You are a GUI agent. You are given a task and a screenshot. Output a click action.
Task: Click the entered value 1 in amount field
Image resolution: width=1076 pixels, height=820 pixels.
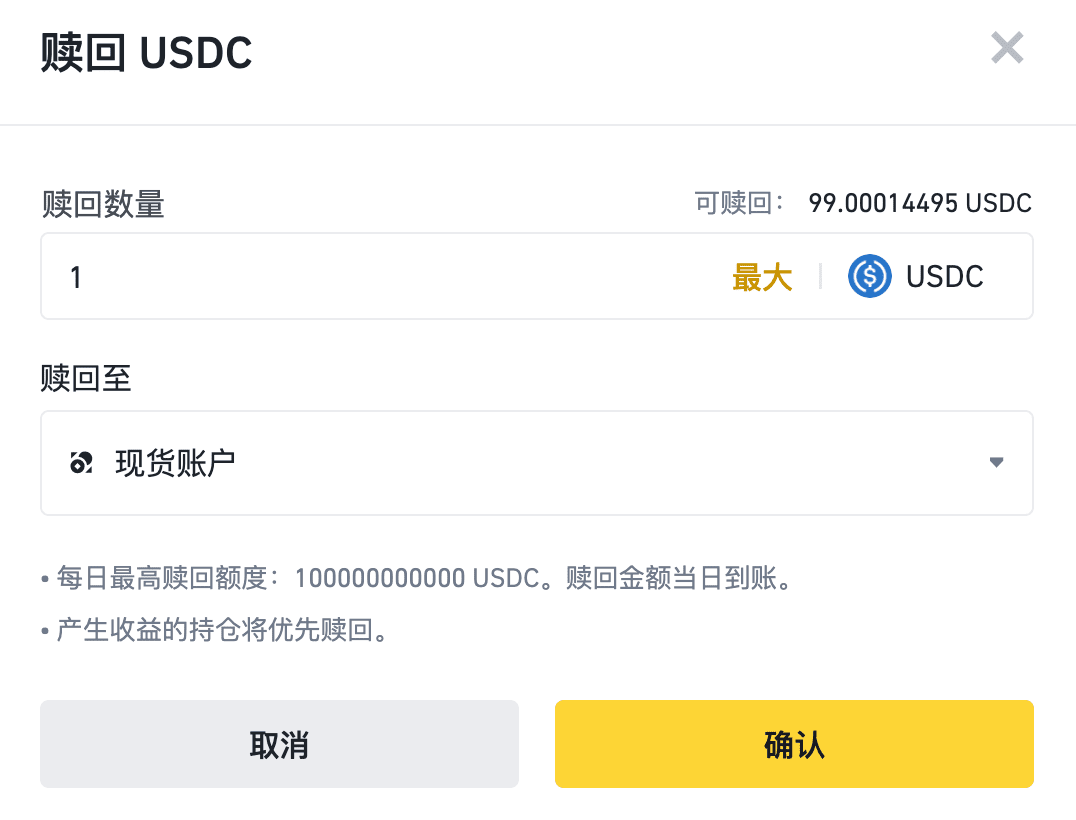click(x=76, y=277)
